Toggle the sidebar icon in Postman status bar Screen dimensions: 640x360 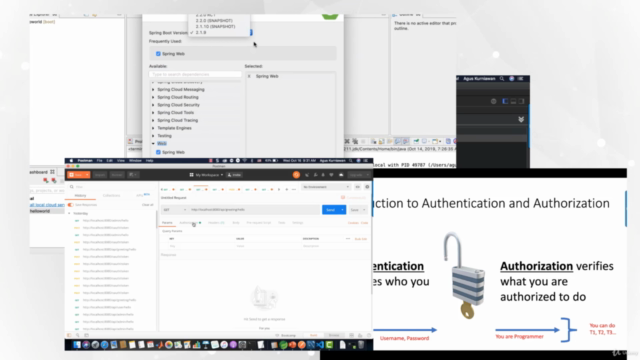click(69, 336)
